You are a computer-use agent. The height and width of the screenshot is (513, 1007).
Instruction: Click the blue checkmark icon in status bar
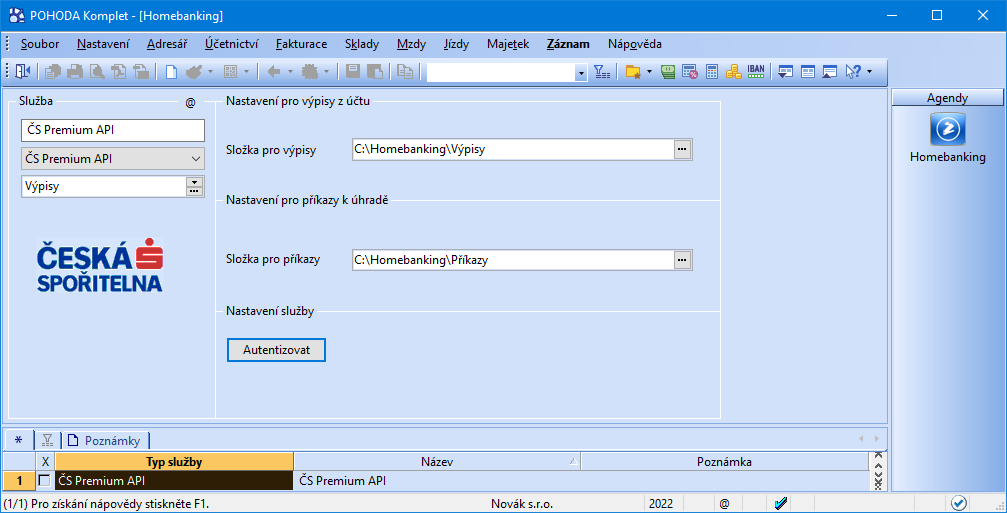pyautogui.click(x=782, y=503)
